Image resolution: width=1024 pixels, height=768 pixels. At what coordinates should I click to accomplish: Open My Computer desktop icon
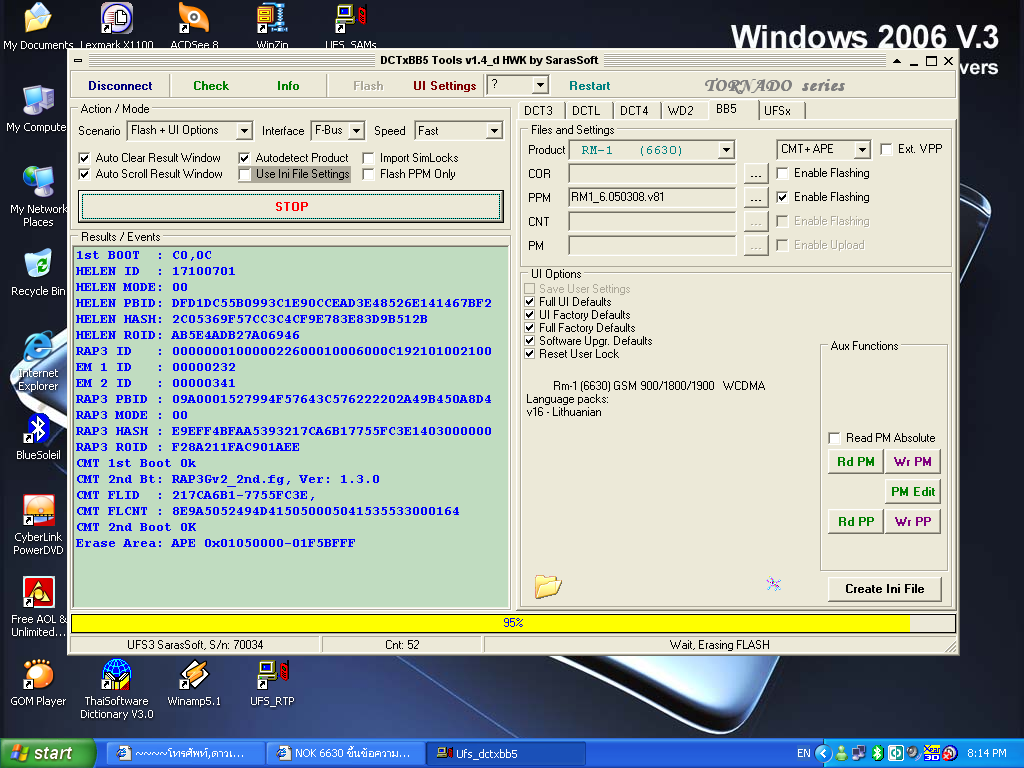coord(37,109)
